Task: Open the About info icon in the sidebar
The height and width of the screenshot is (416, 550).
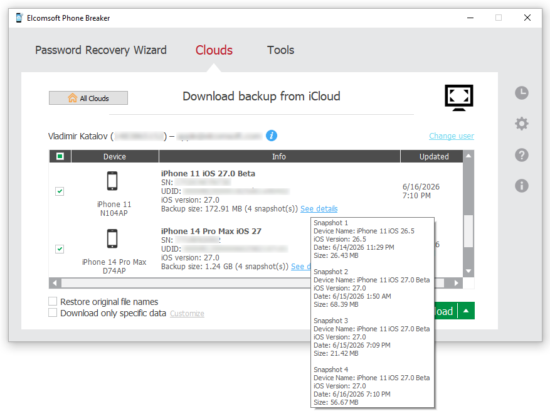Action: click(522, 186)
